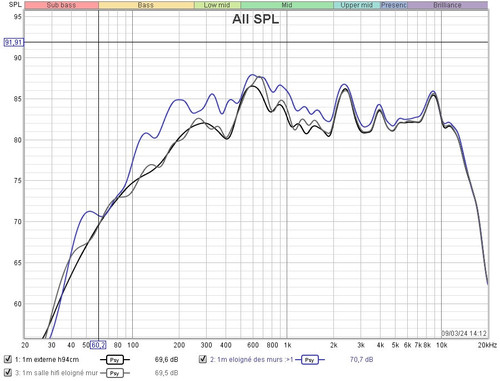Click the 1k frequency axis label

click(287, 345)
